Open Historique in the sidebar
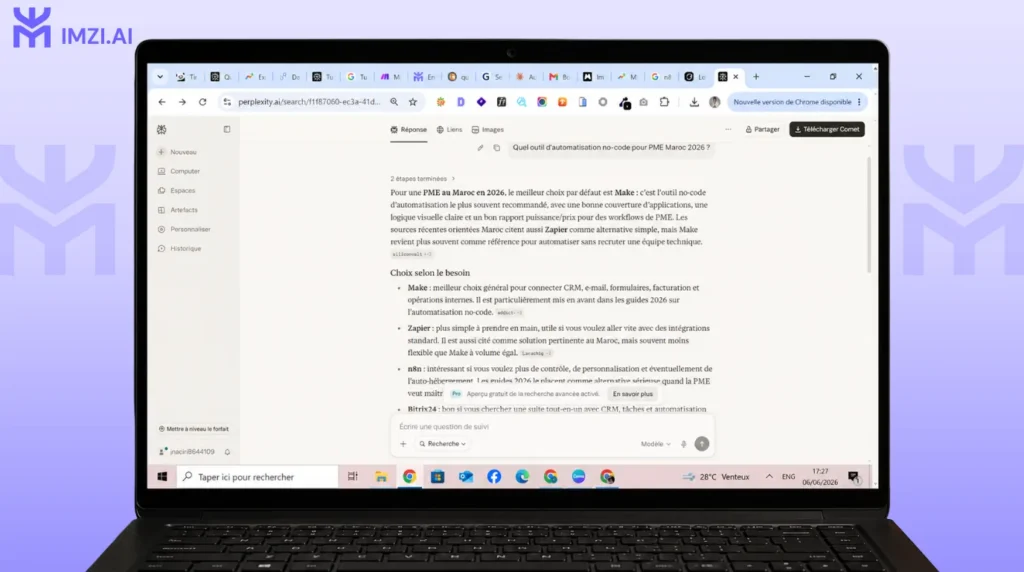 tap(180, 248)
